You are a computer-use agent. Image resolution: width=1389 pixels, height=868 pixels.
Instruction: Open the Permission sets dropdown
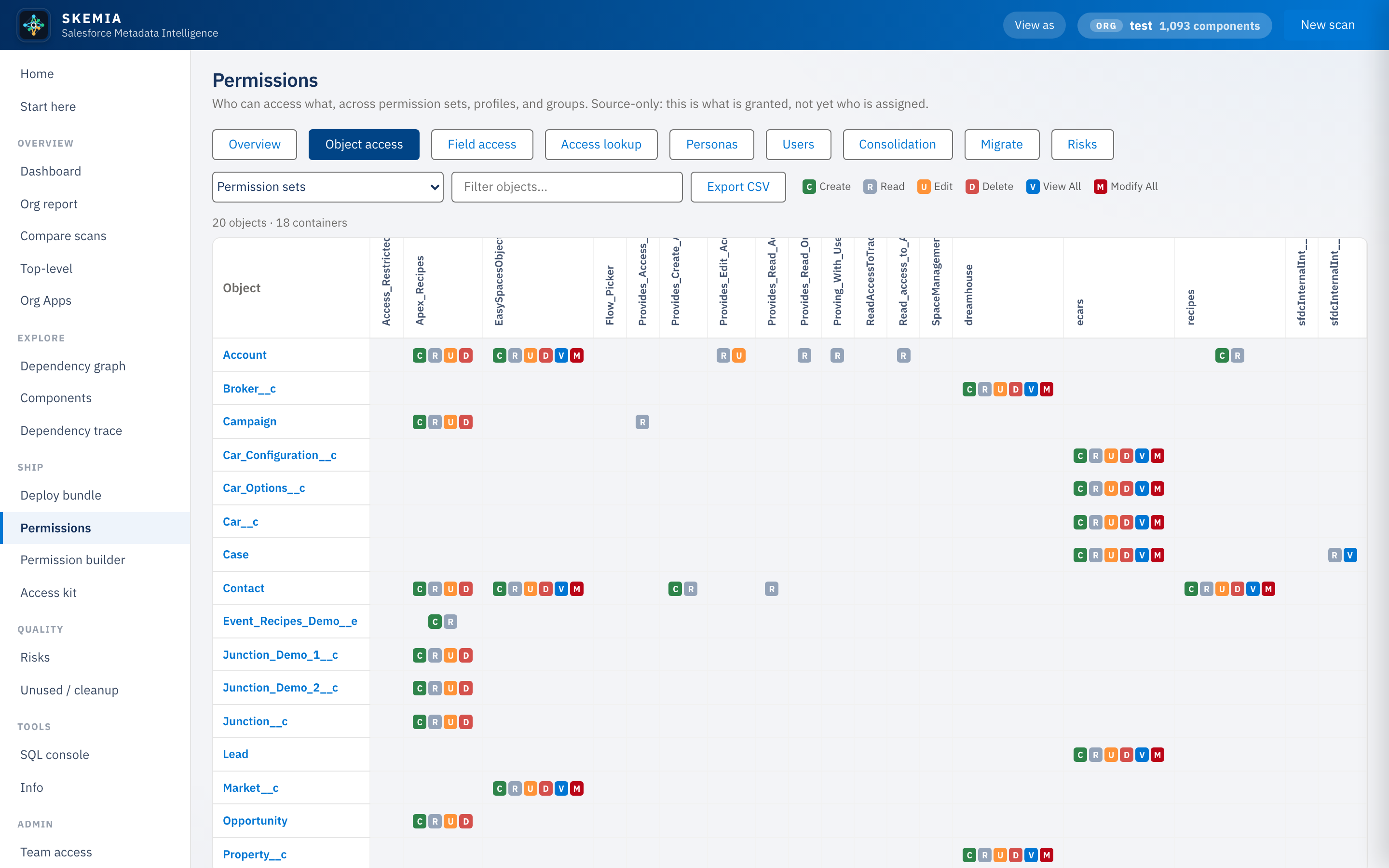point(328,187)
